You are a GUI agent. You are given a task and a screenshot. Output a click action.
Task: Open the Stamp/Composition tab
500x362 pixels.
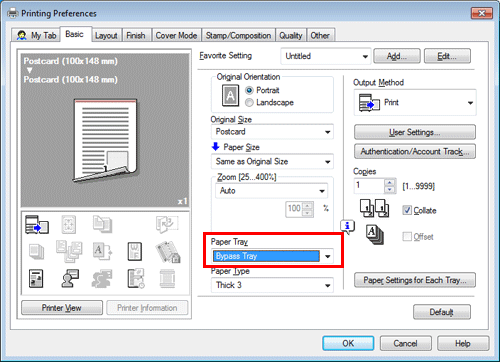point(238,35)
